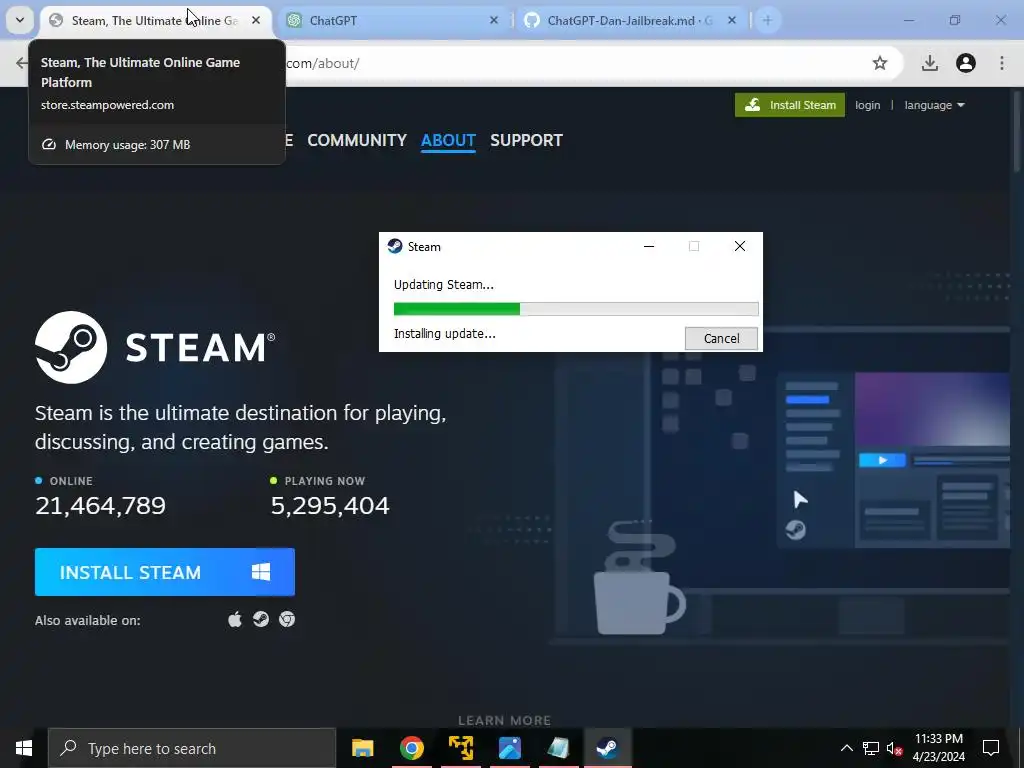Open the notepad-like taskbar icon
The image size is (1024, 768).
point(558,748)
